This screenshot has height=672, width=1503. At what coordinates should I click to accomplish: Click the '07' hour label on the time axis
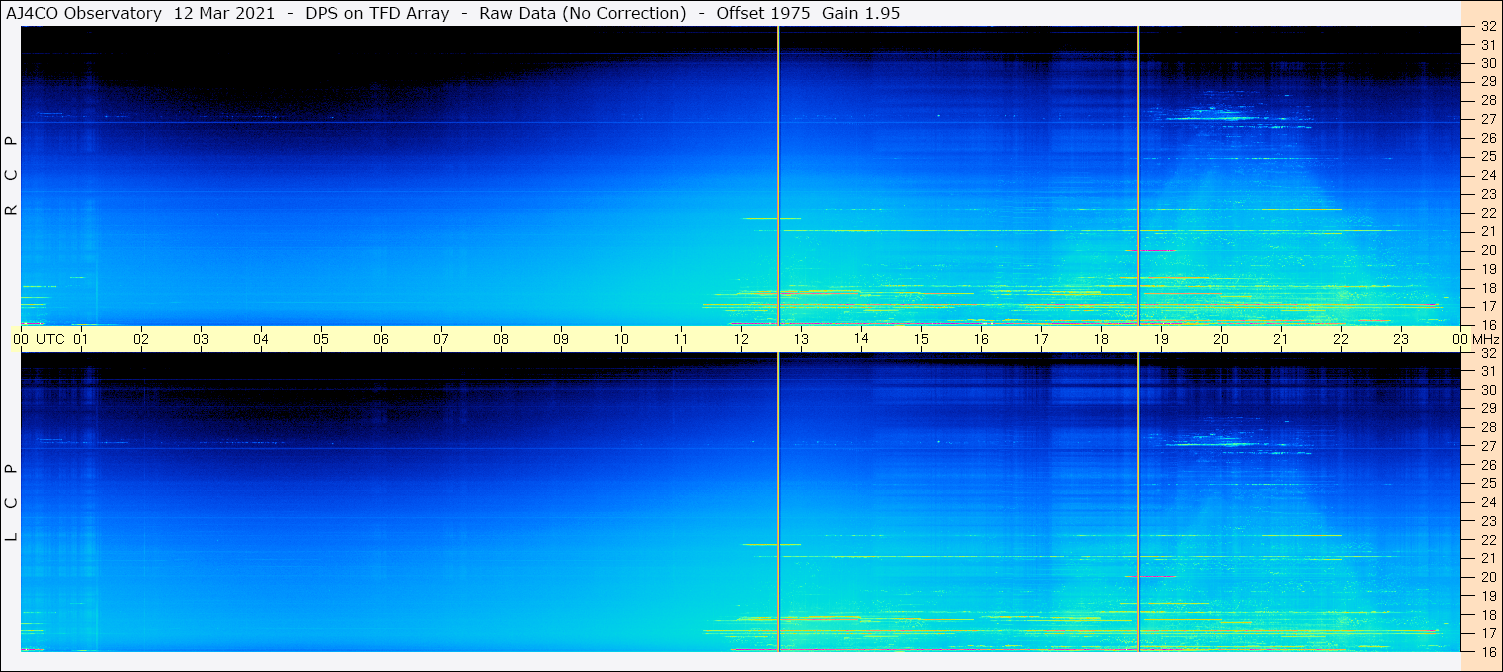[x=441, y=339]
